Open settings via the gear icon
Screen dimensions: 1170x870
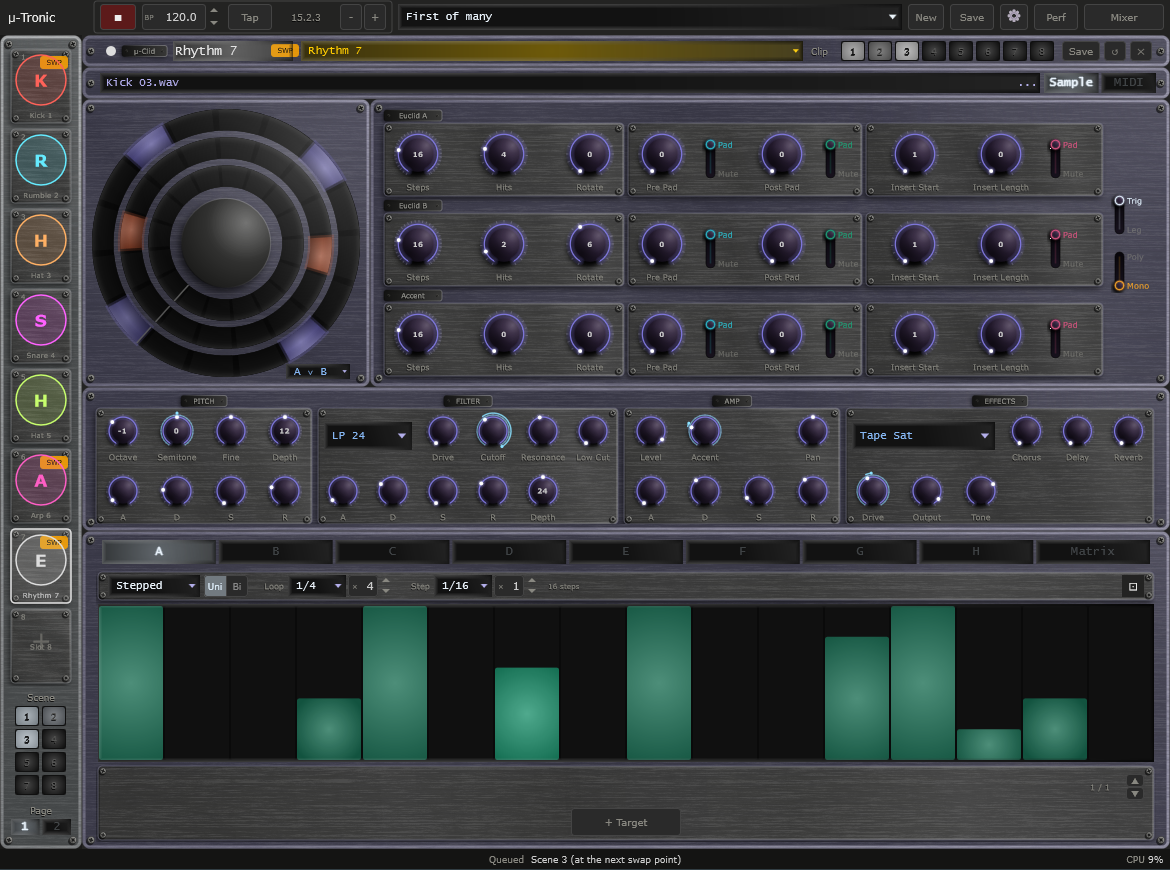tap(1013, 16)
